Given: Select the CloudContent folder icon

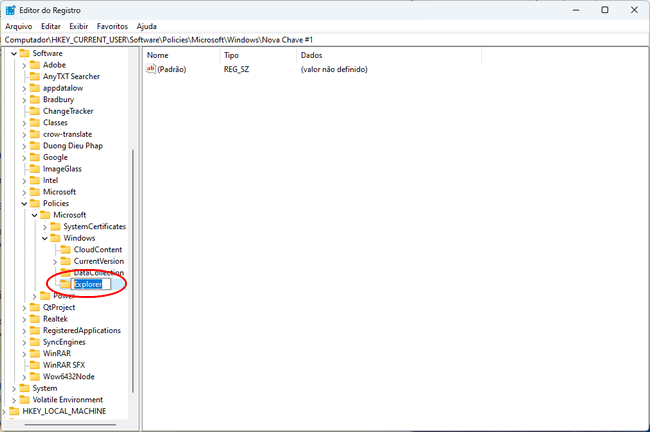Looking at the screenshot, I should click(66, 250).
